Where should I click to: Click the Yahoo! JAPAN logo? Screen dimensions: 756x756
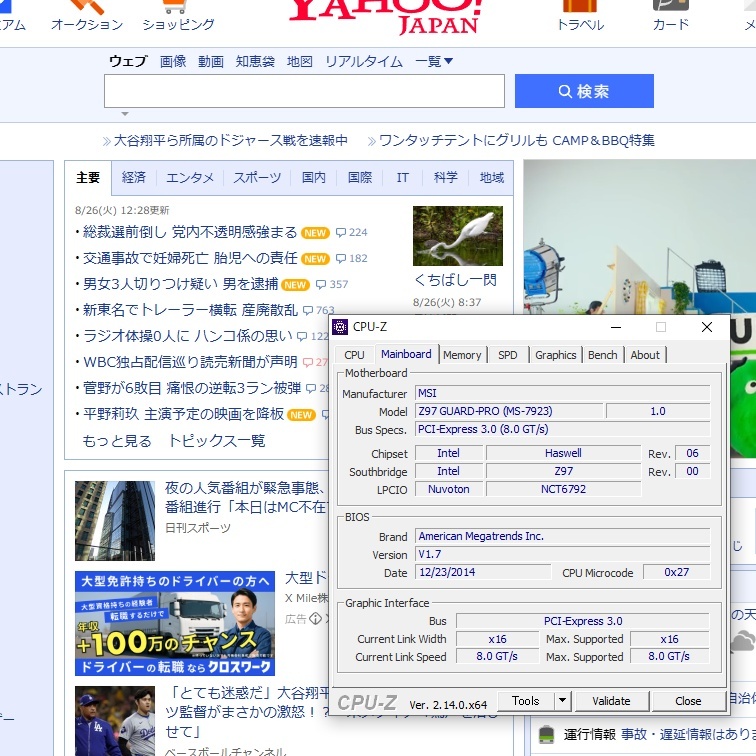[384, 12]
